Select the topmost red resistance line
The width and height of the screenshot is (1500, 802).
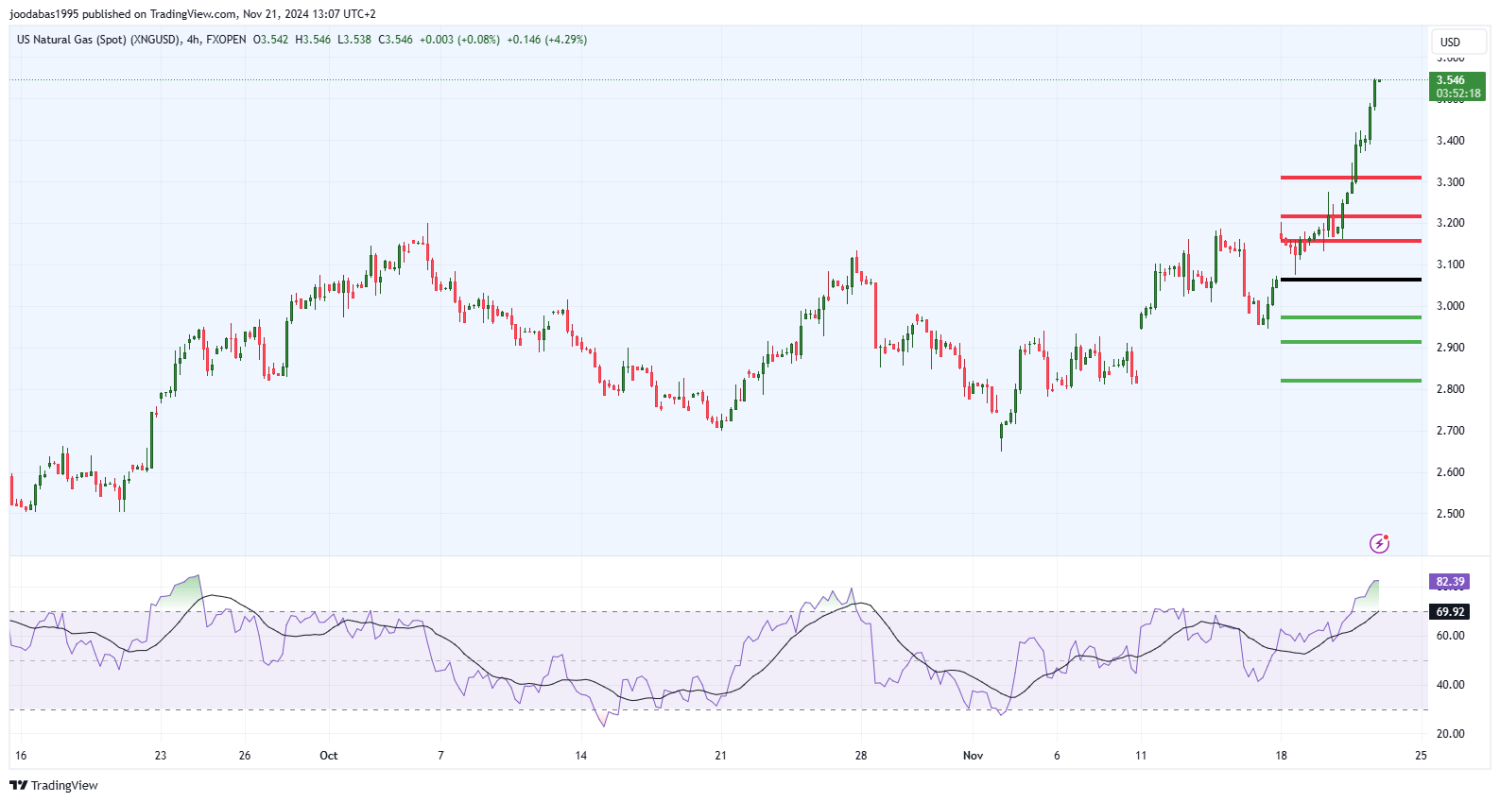pos(1350,178)
